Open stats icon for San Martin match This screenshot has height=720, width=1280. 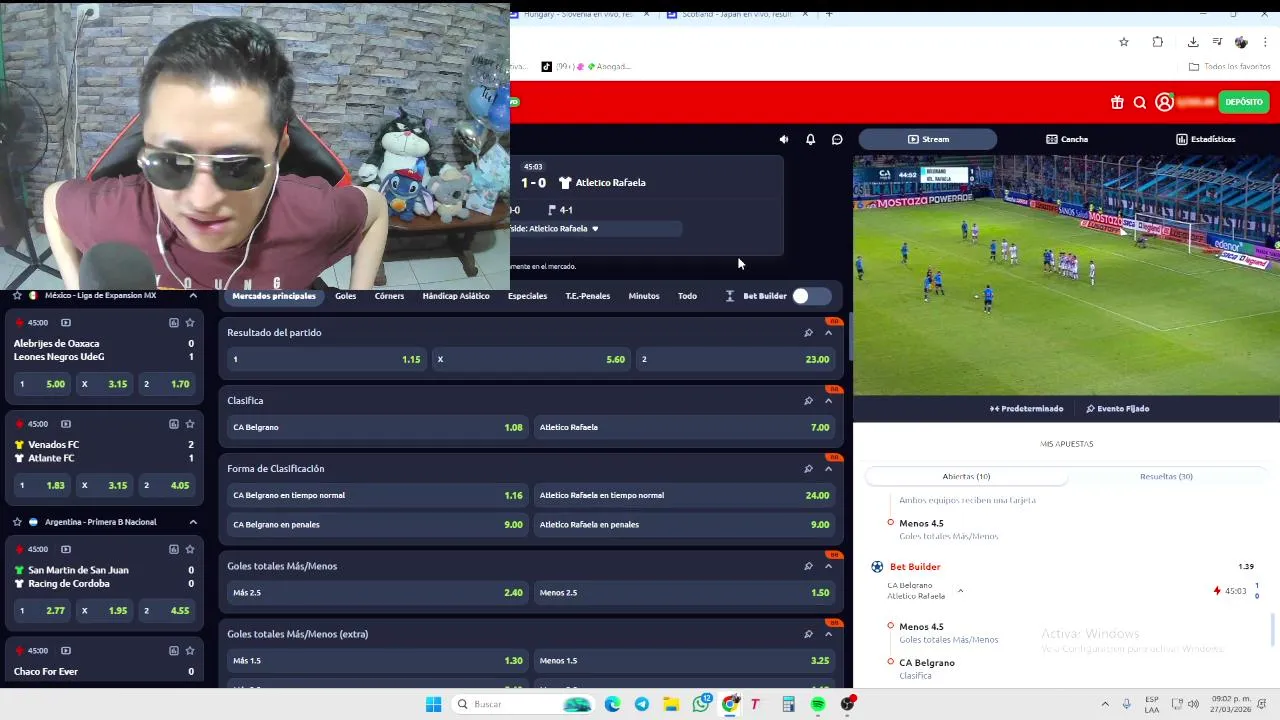pyautogui.click(x=173, y=549)
